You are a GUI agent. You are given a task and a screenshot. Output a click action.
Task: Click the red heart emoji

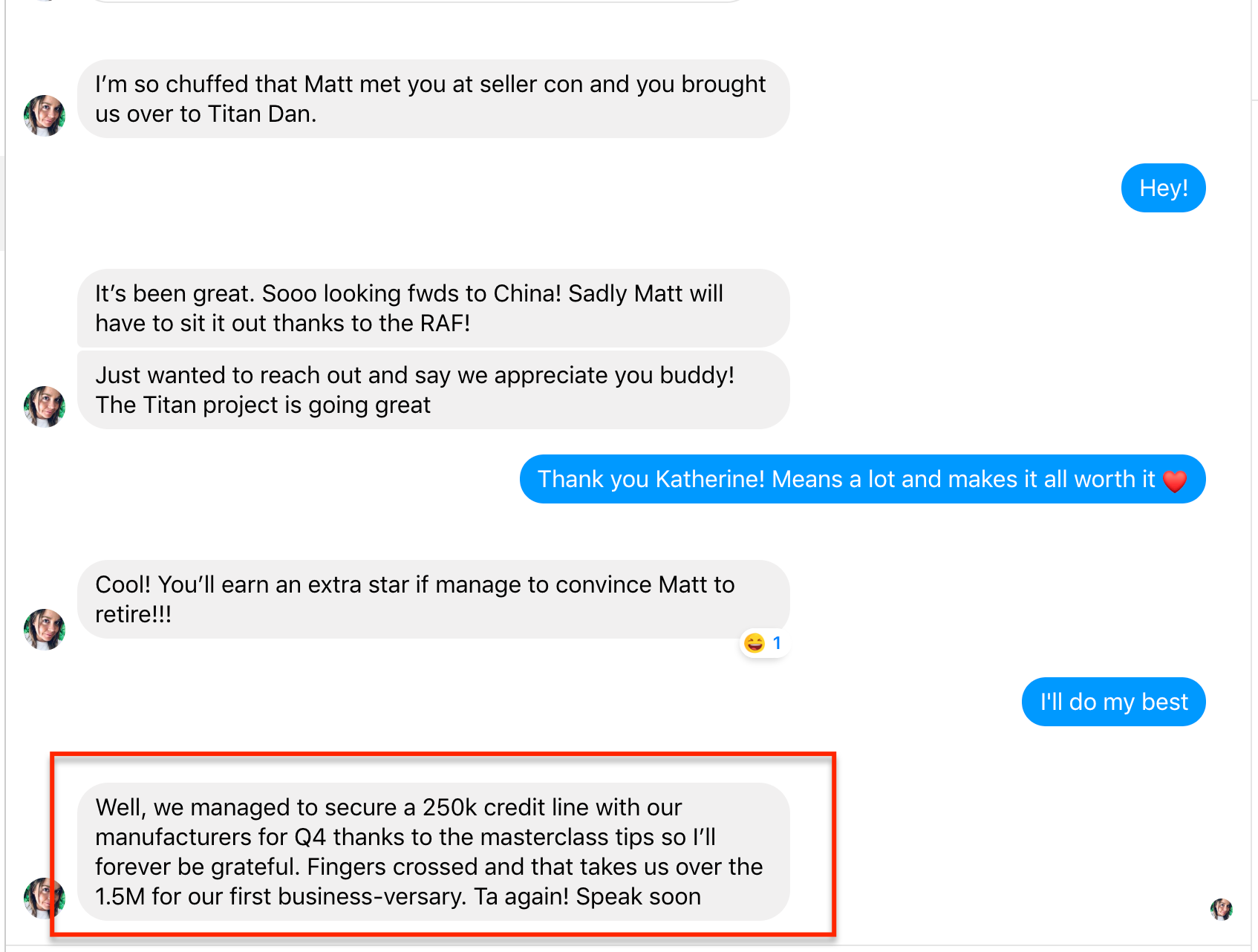click(x=1175, y=481)
